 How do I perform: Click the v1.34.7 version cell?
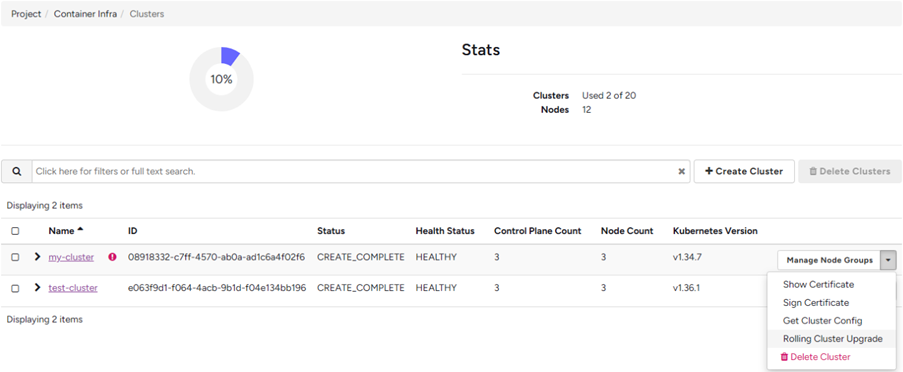pyautogui.click(x=687, y=257)
